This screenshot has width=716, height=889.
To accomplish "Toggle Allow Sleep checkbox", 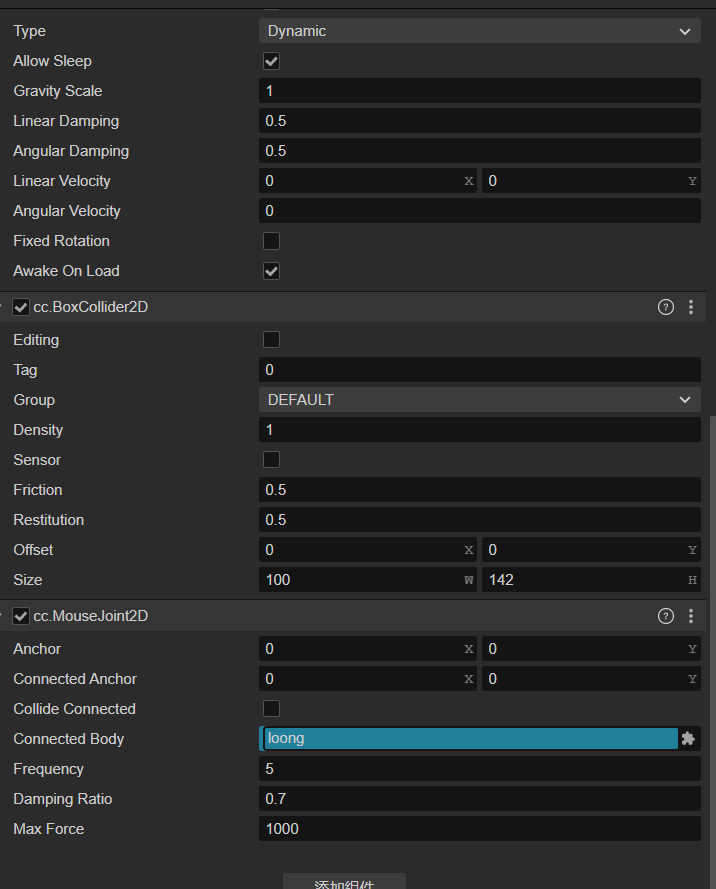I will [271, 61].
